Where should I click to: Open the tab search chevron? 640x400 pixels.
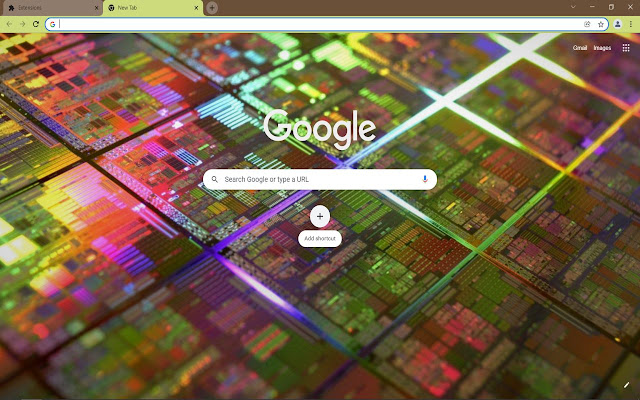click(573, 7)
